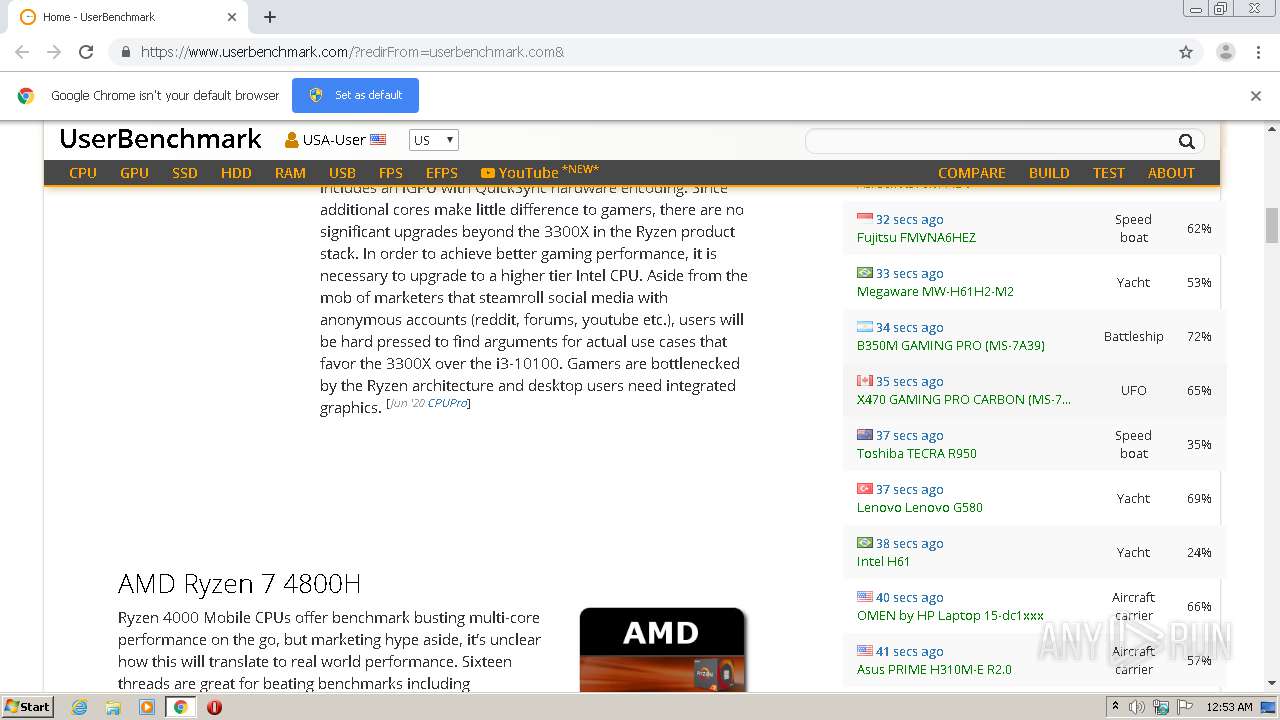Viewport: 1280px width, 720px height.
Task: Open Fujitsu FMVNA6HEZ benchmark link
Action: coord(916,237)
